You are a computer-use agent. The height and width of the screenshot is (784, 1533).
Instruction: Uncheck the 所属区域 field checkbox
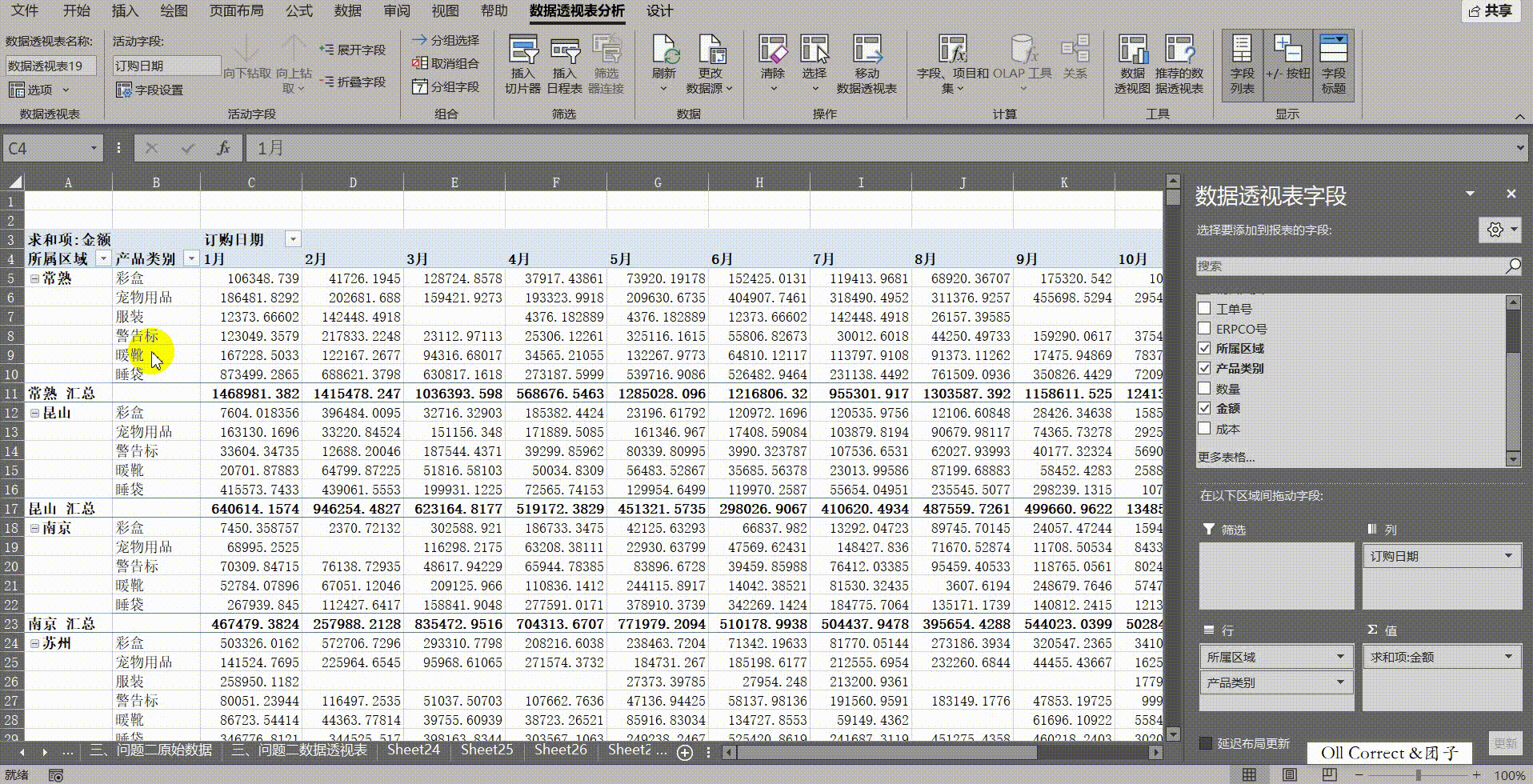(1204, 348)
